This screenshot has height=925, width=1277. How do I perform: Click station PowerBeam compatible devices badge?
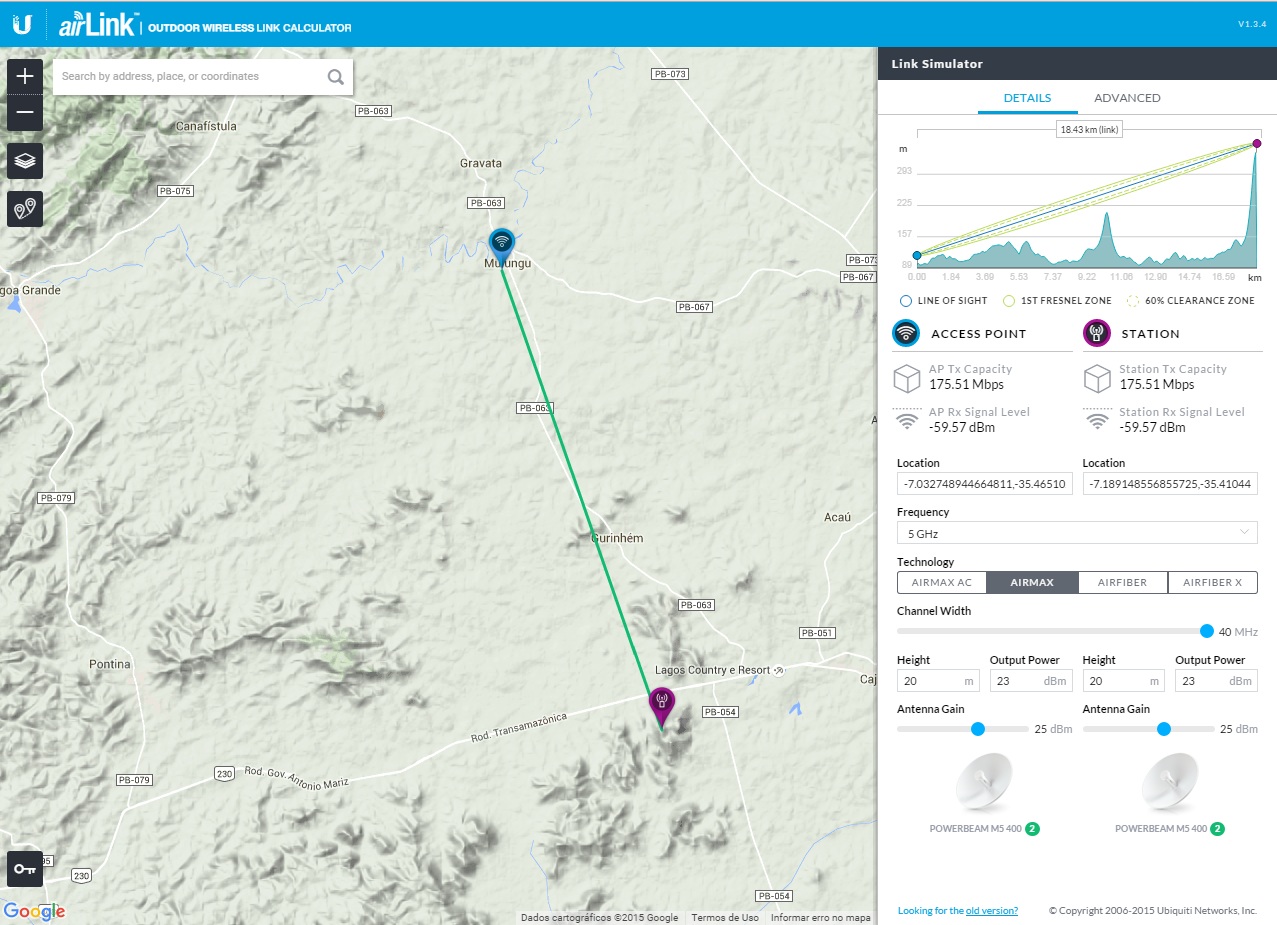click(x=1217, y=829)
